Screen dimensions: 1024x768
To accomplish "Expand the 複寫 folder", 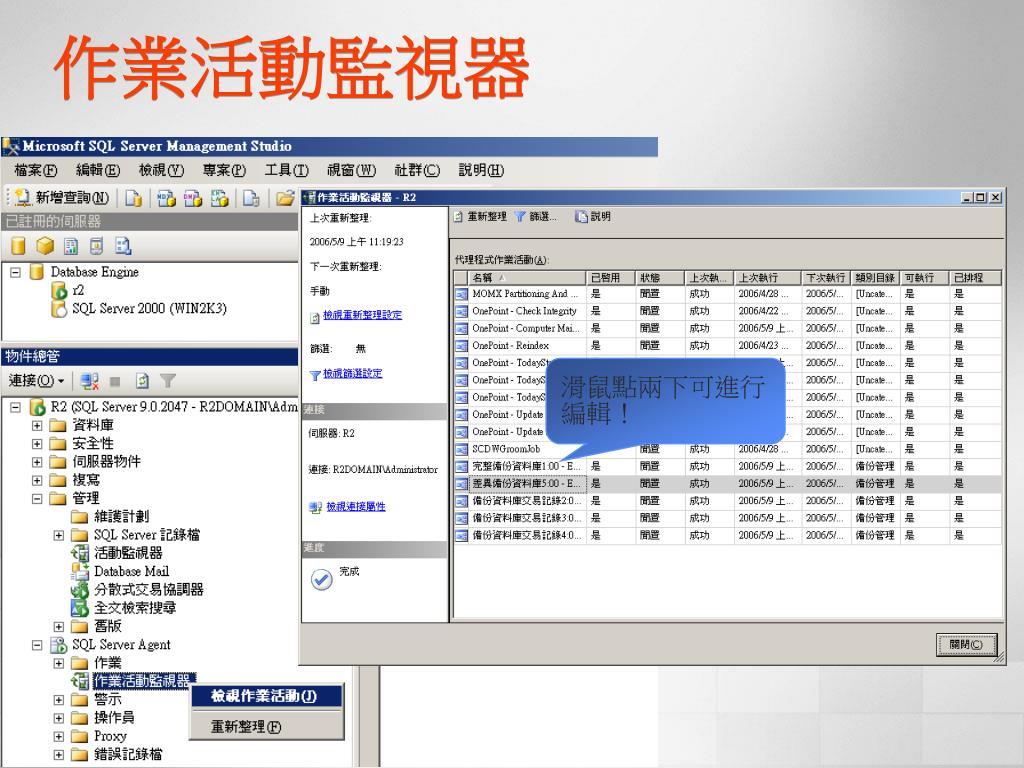I will click(x=37, y=480).
